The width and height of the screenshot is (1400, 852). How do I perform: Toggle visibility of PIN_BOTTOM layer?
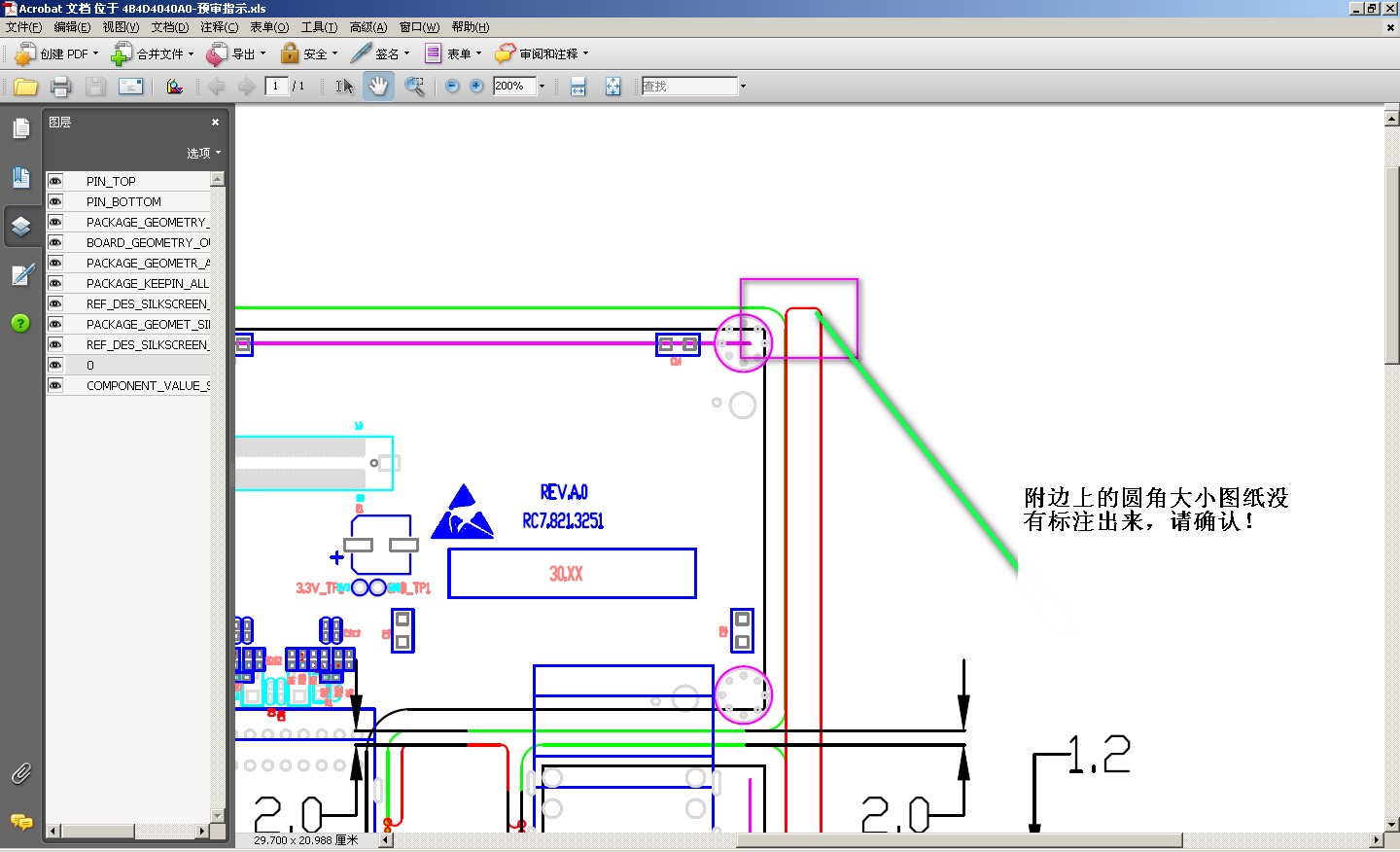point(55,201)
